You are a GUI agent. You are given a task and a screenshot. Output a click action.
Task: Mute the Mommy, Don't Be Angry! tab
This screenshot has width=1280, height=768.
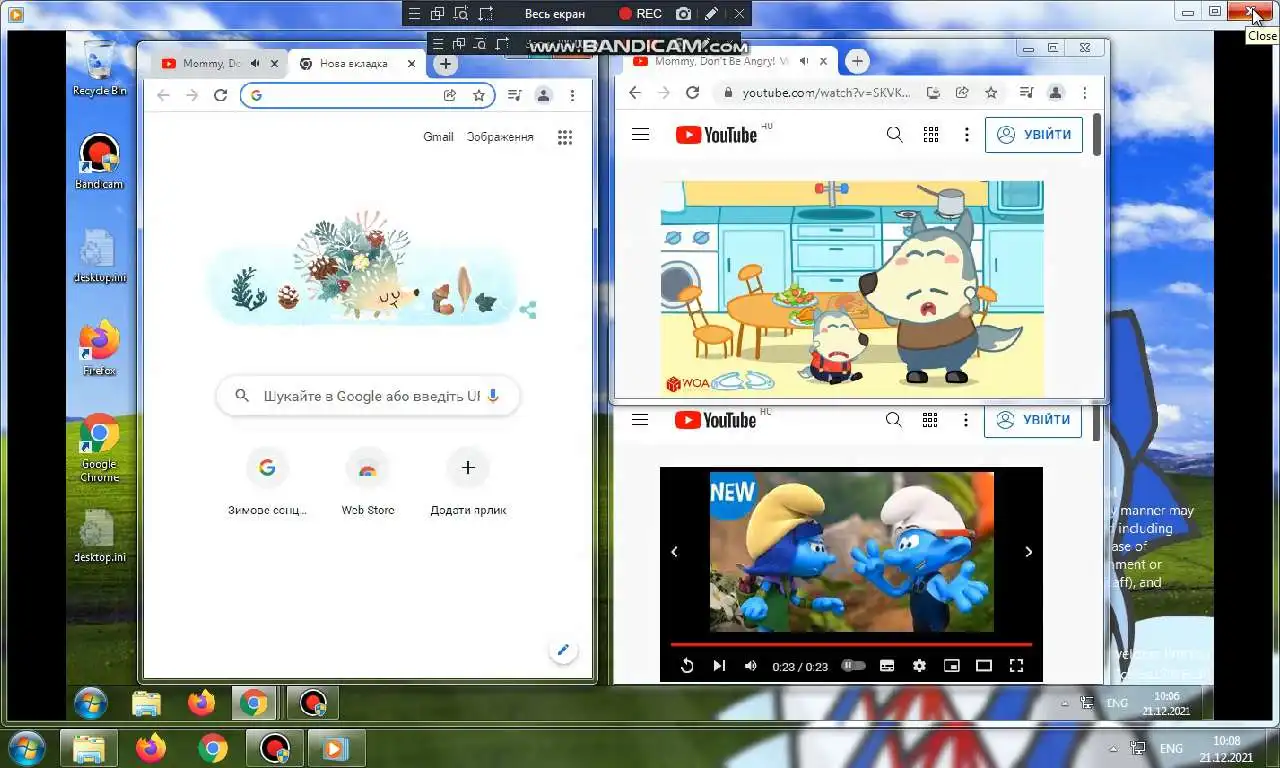pos(803,62)
